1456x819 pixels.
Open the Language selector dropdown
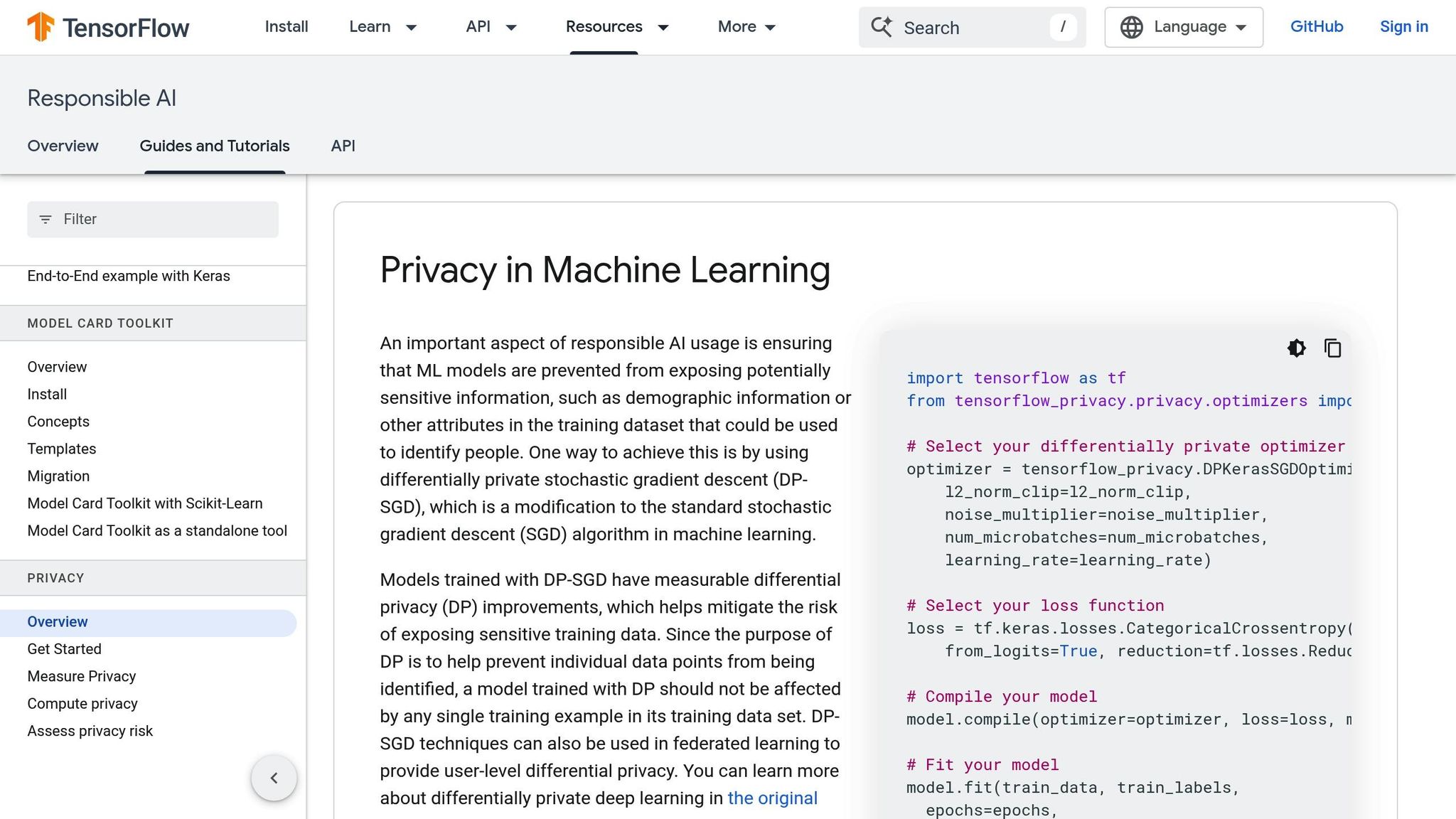[1182, 27]
